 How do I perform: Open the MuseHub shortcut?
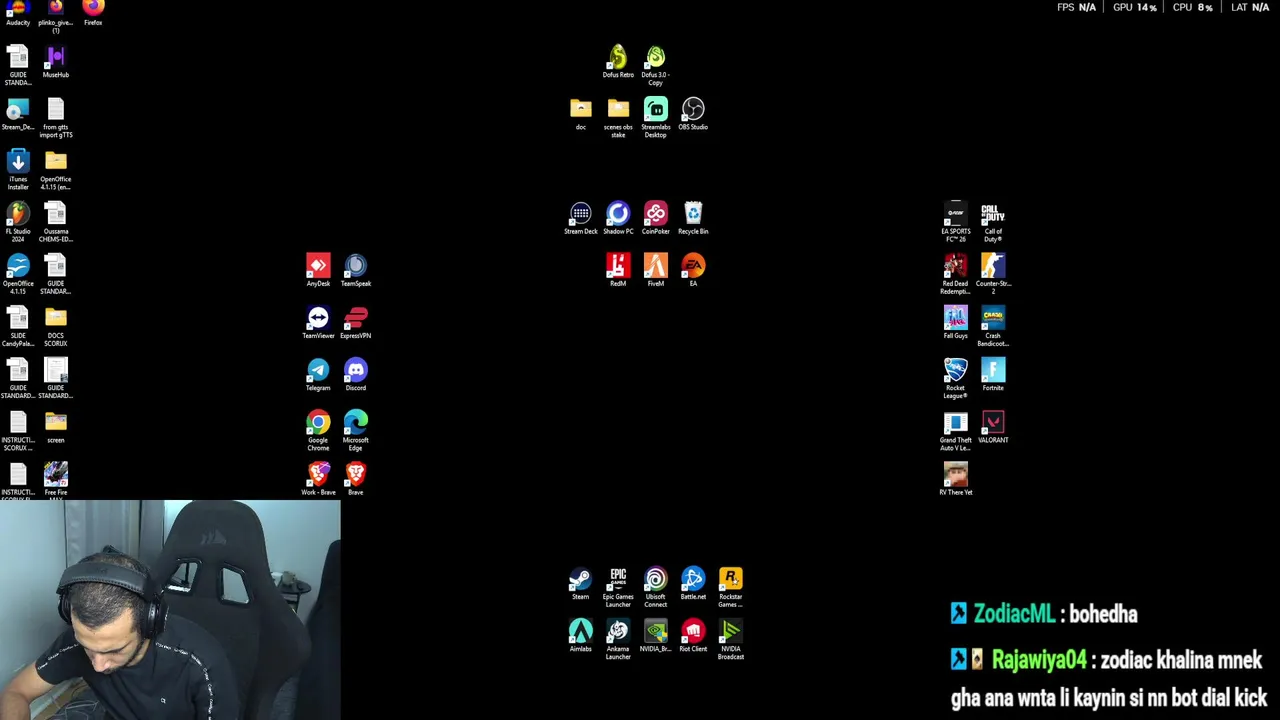click(x=56, y=62)
